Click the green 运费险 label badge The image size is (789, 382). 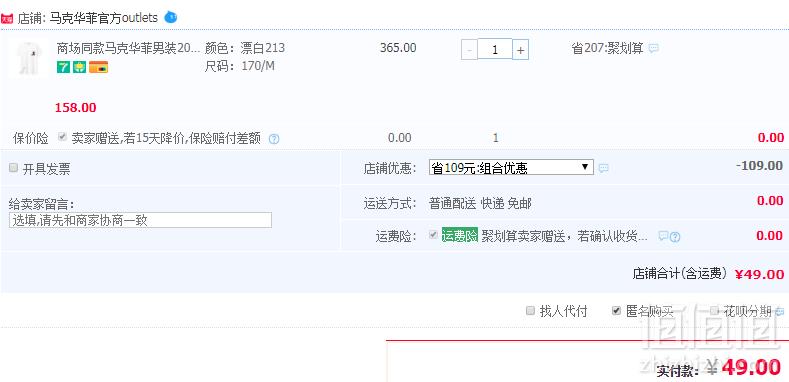(x=459, y=236)
